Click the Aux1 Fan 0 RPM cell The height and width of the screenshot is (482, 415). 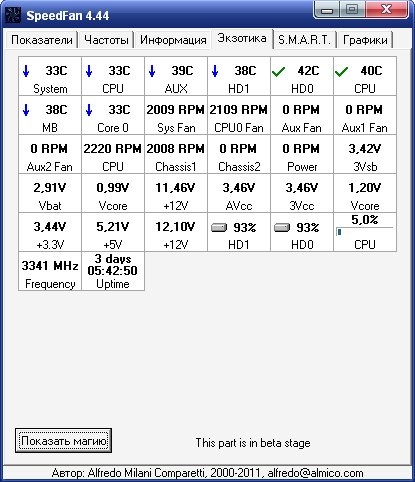point(365,115)
